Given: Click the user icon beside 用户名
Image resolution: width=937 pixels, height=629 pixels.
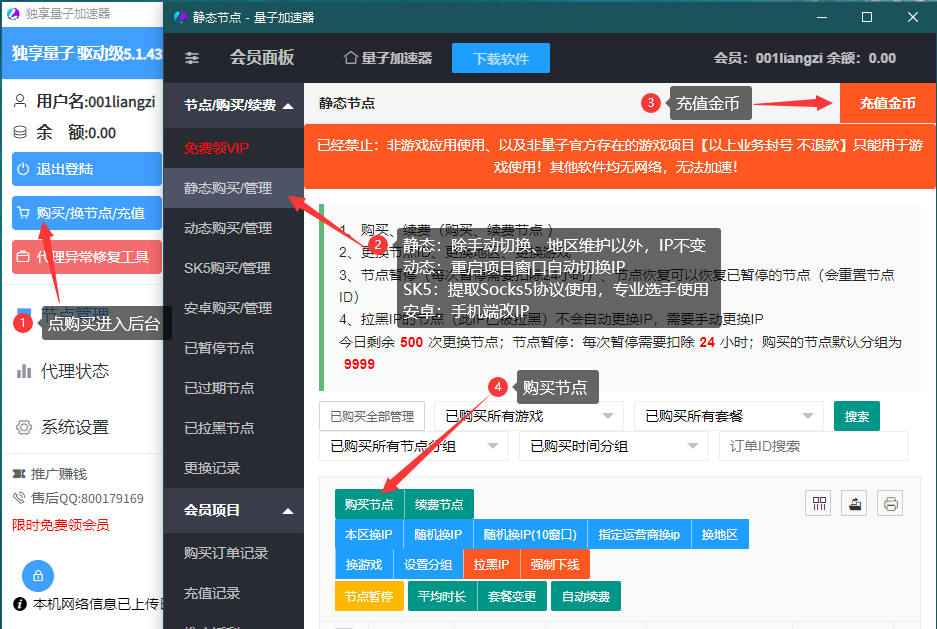Looking at the screenshot, I should coord(20,100).
